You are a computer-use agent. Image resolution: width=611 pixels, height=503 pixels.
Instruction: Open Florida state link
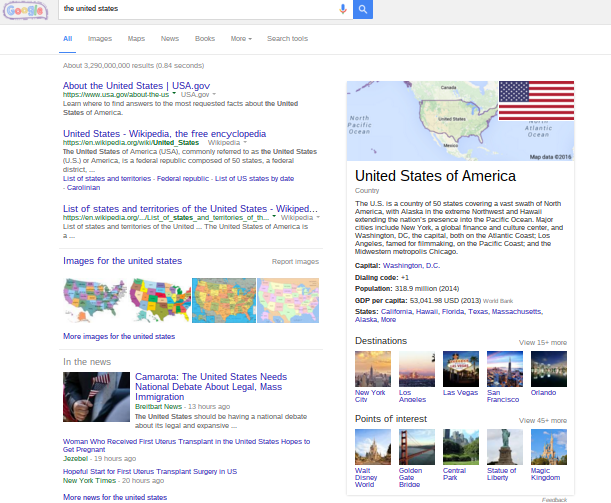[453, 311]
